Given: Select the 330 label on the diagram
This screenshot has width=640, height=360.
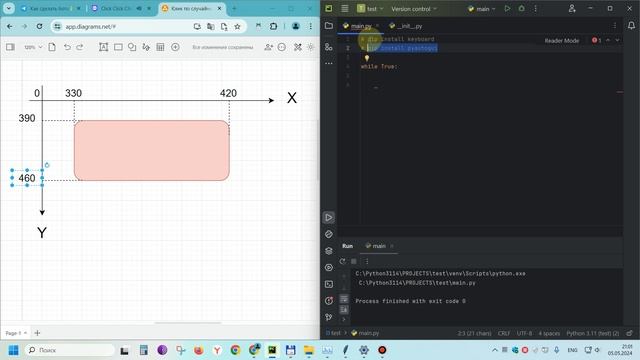Looking at the screenshot, I should pos(73,93).
